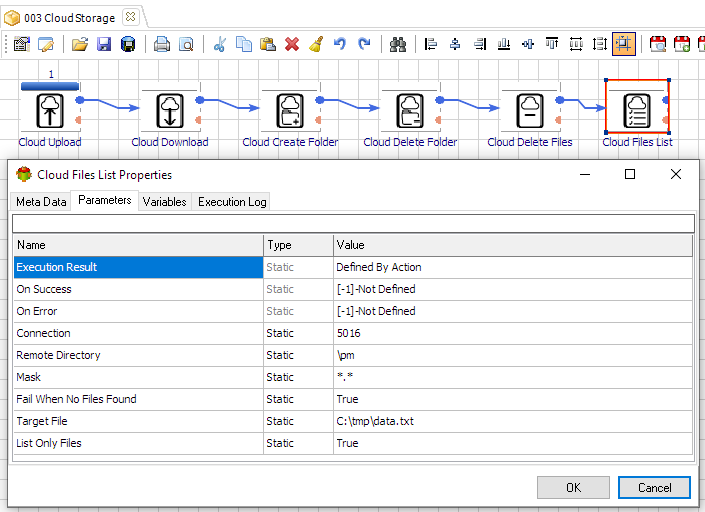Maximize the Cloud Files List Properties dialog
Screen dimensions: 705x512
[630, 174]
